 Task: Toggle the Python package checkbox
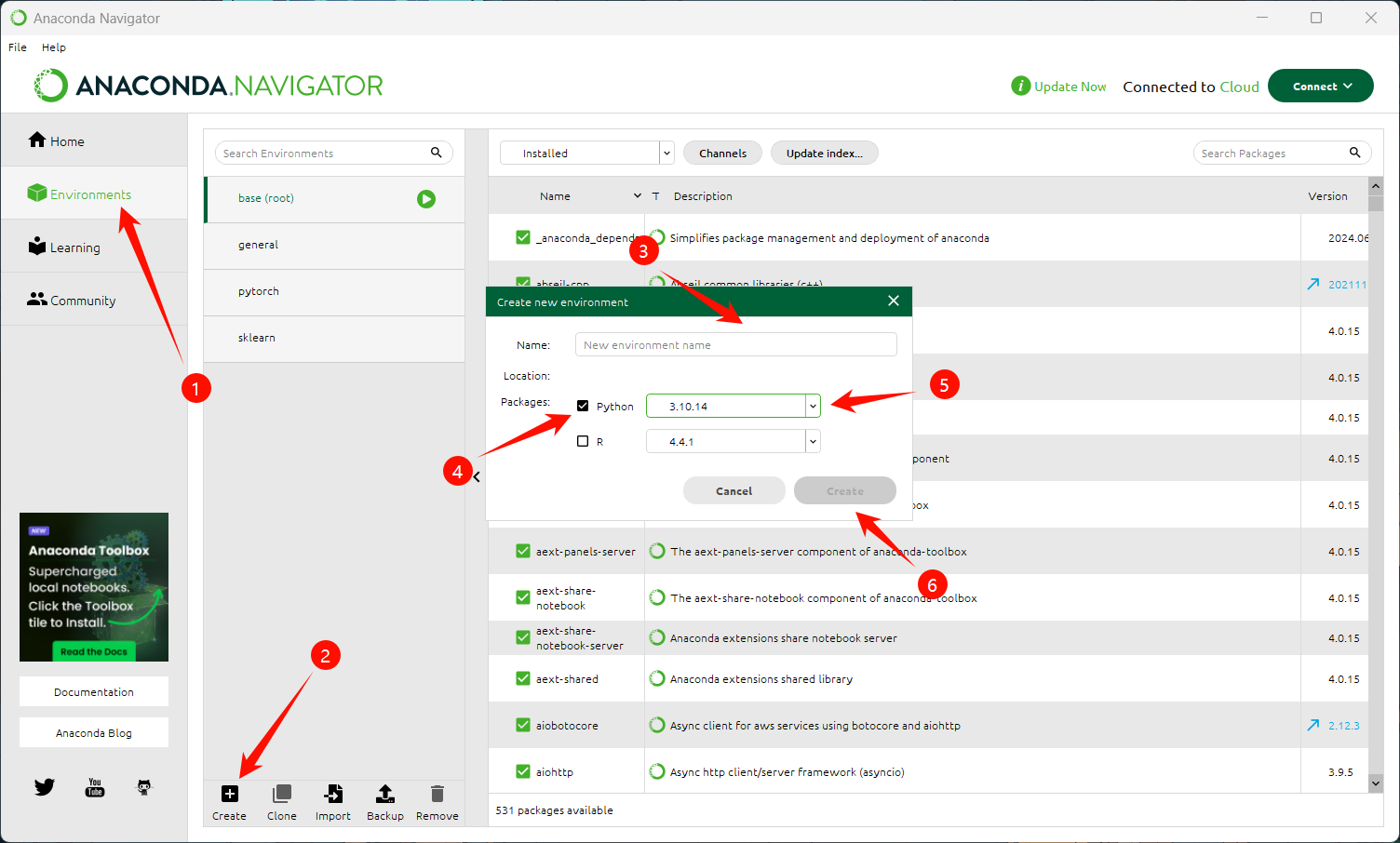(x=583, y=406)
